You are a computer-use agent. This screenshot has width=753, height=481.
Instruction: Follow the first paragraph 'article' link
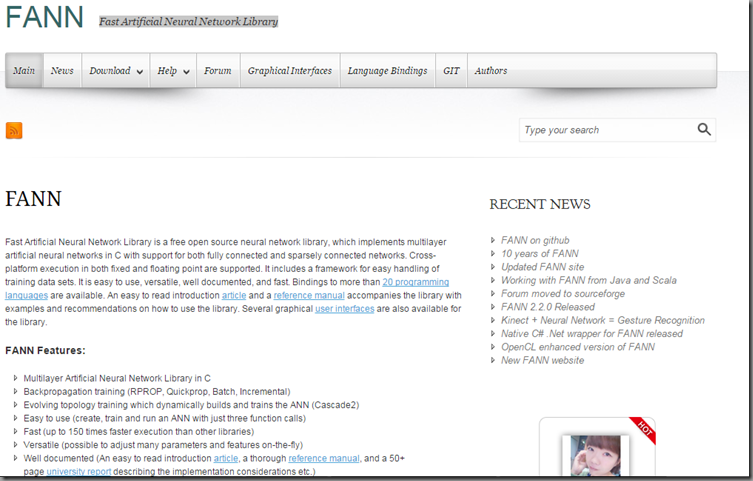(234, 296)
